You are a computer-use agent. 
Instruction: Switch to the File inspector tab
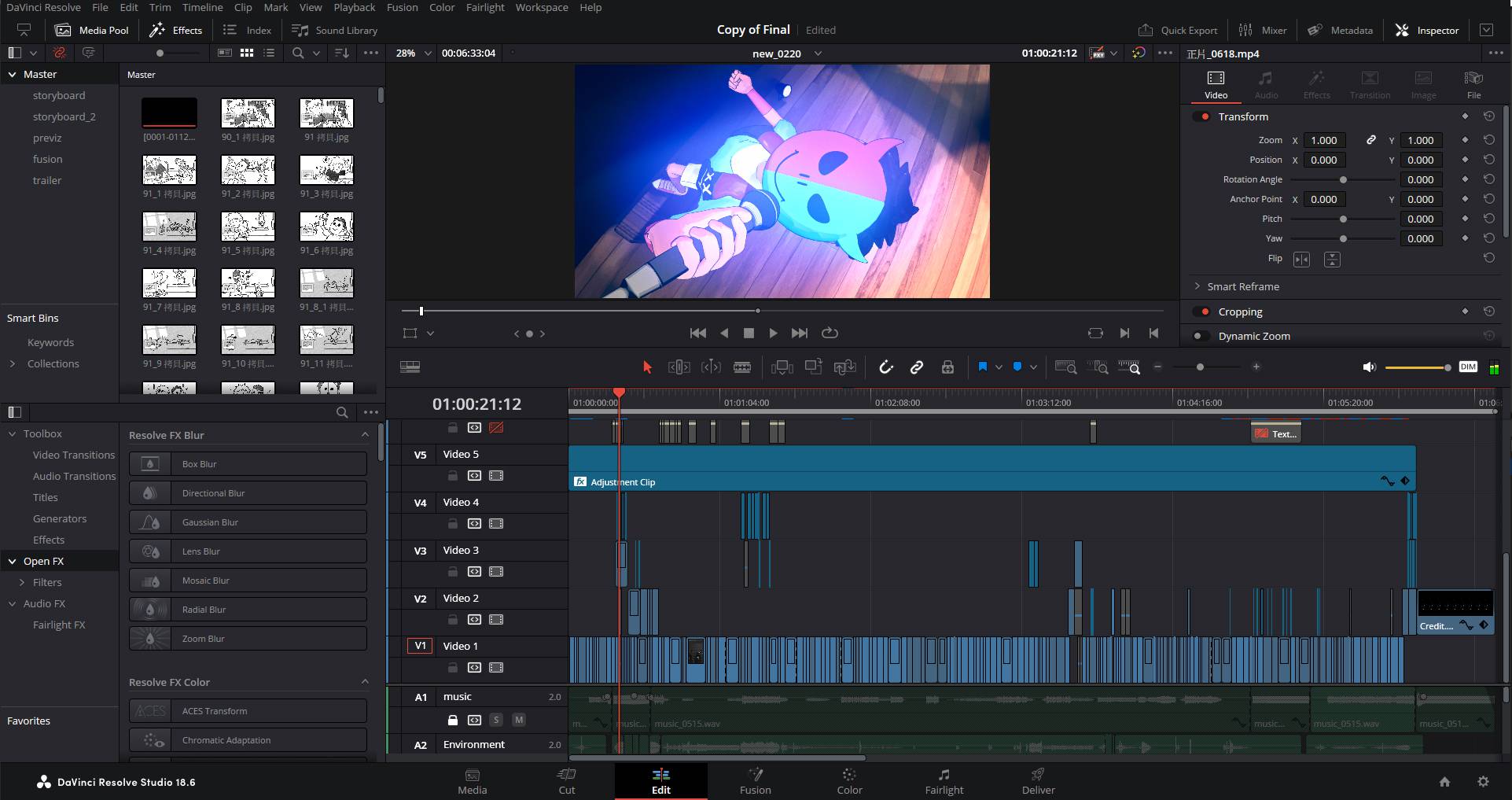(x=1473, y=84)
